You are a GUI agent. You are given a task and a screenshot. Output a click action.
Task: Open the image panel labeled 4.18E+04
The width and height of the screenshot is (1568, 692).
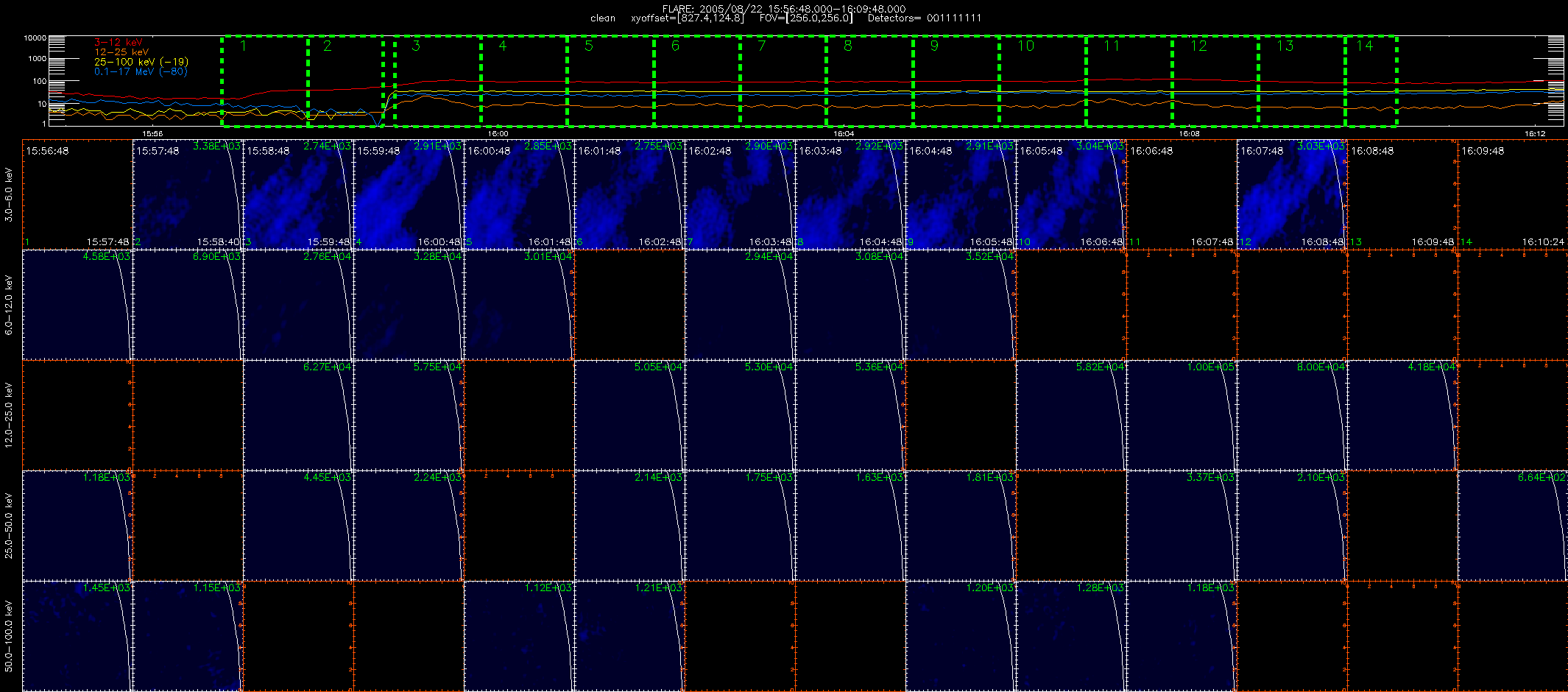click(x=1402, y=415)
